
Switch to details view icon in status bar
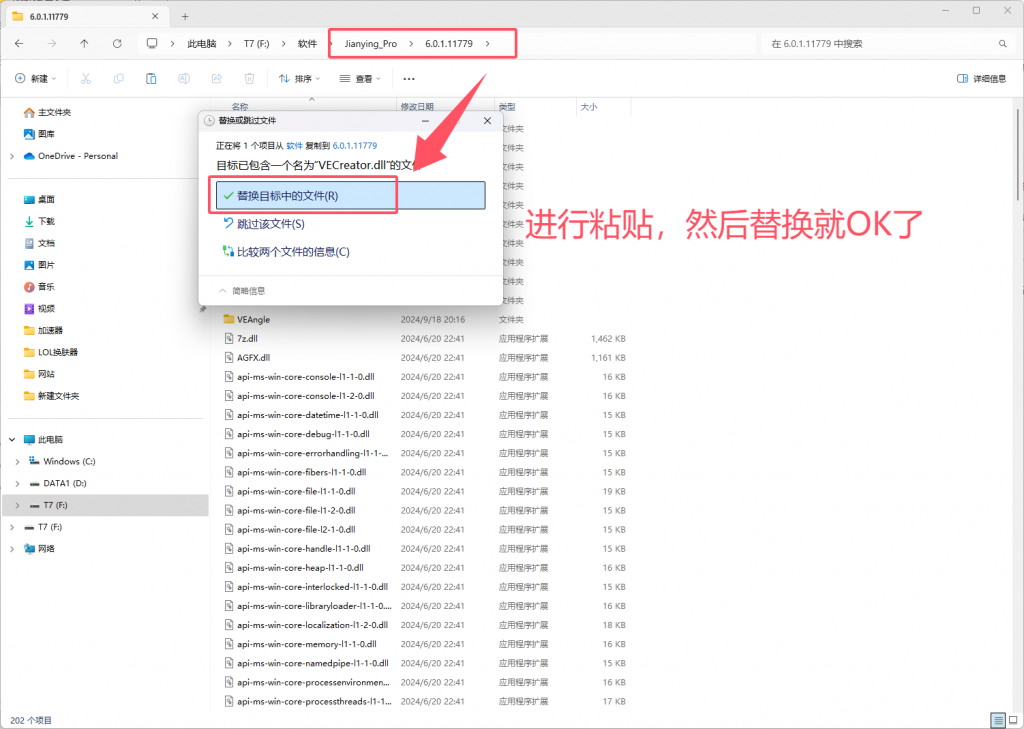(x=997, y=720)
